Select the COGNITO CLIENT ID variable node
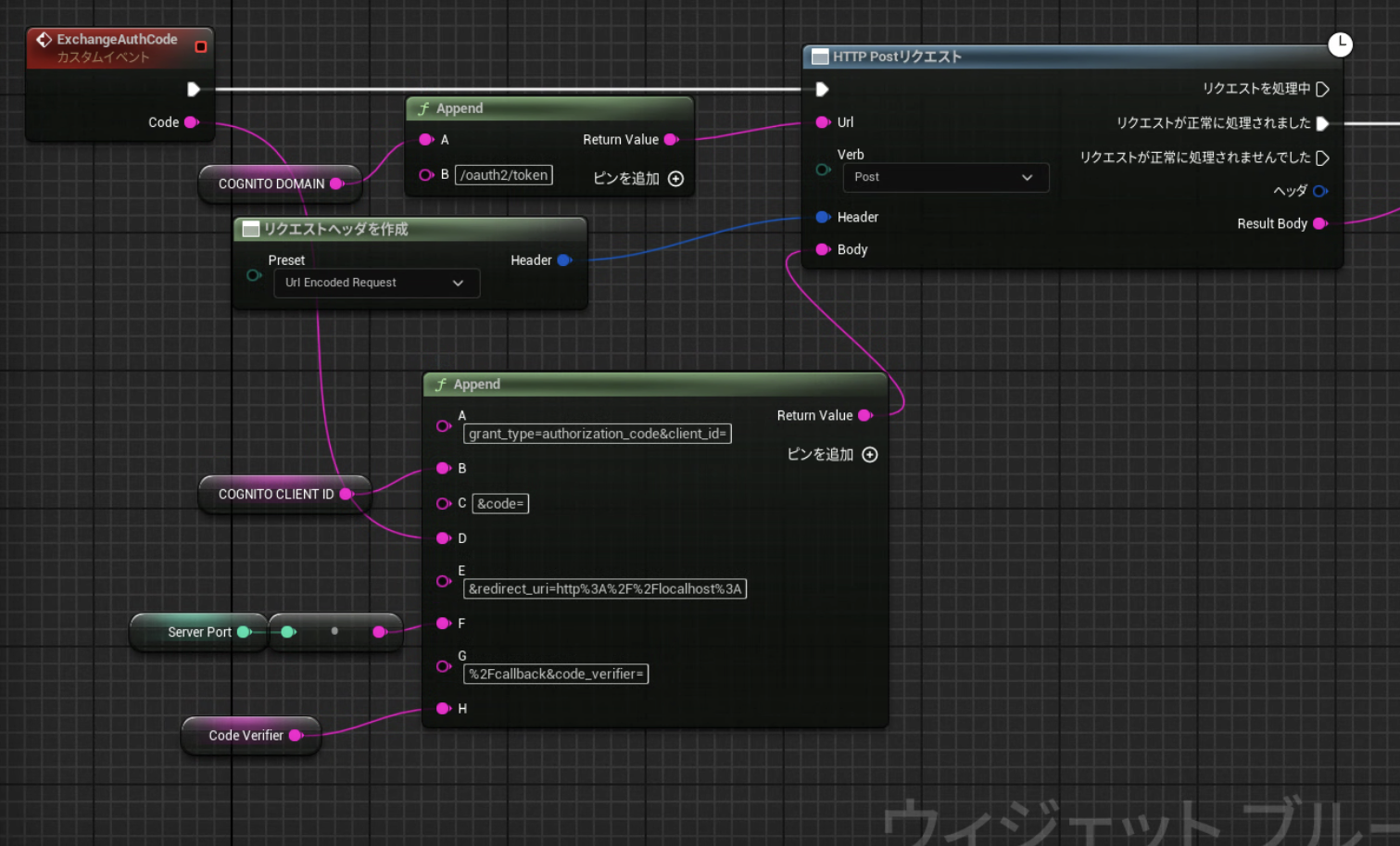This screenshot has height=846, width=1400. click(275, 494)
